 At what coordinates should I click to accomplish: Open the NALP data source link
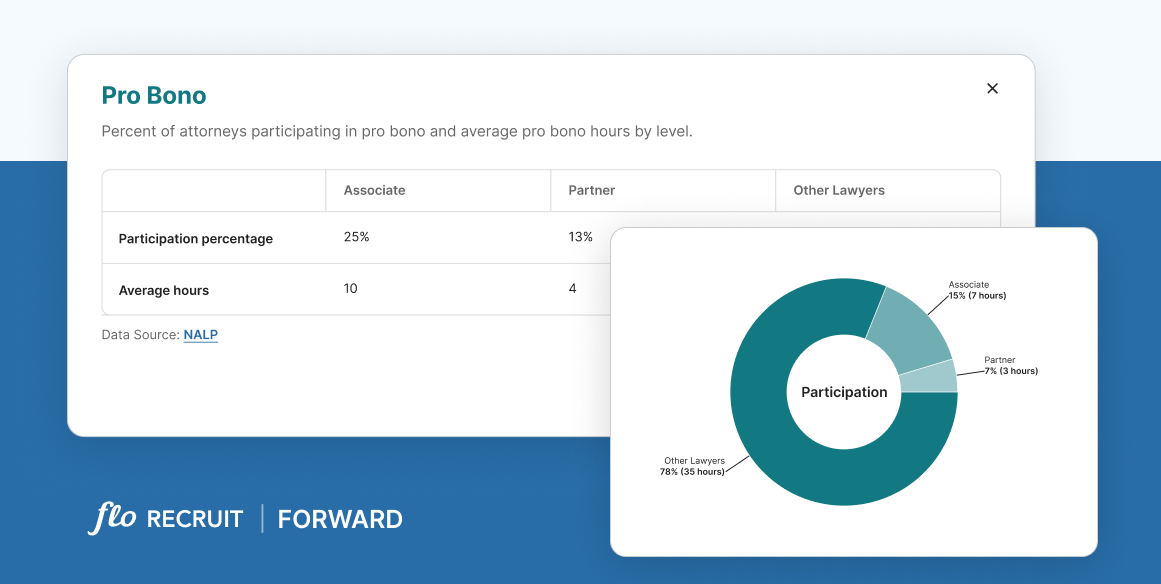pos(200,334)
